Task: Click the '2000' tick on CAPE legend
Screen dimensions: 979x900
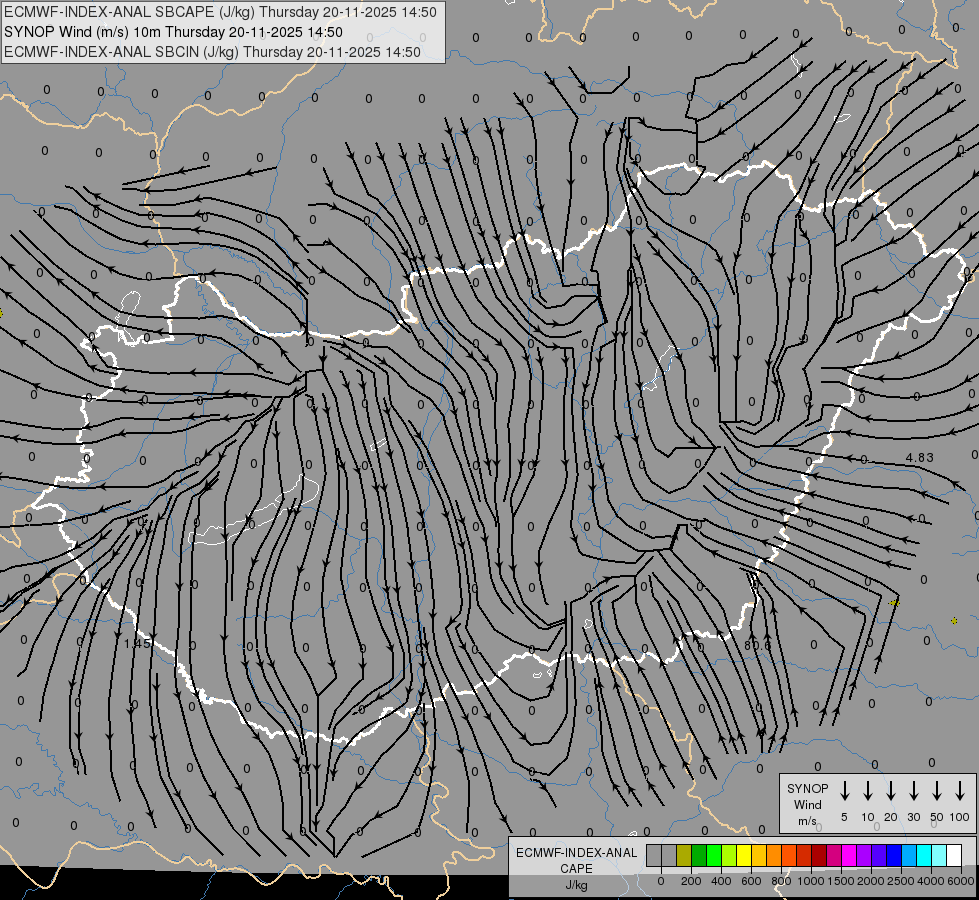Action: coord(870,881)
